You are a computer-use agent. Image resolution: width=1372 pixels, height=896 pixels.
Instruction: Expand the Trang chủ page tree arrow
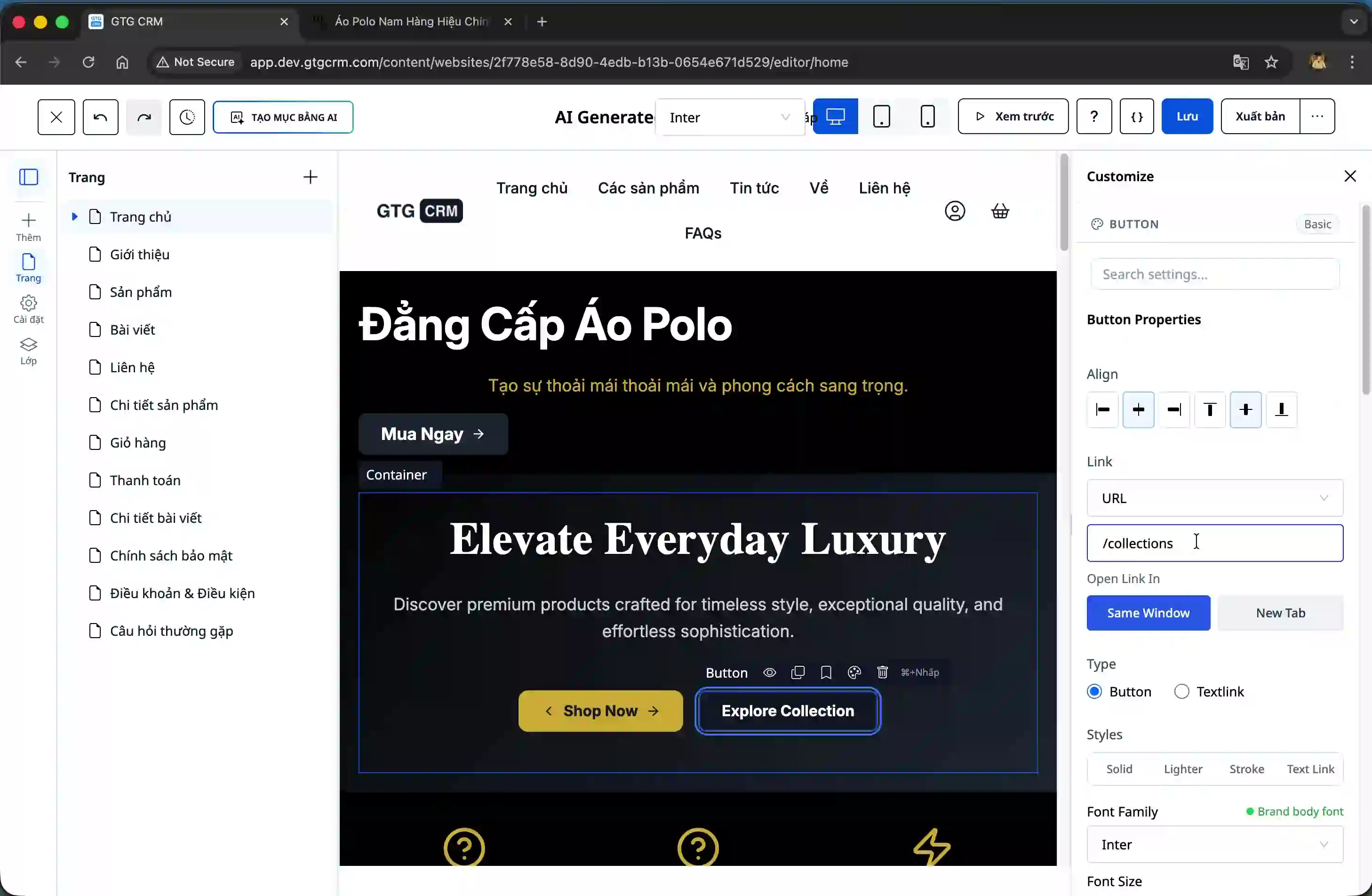point(74,217)
